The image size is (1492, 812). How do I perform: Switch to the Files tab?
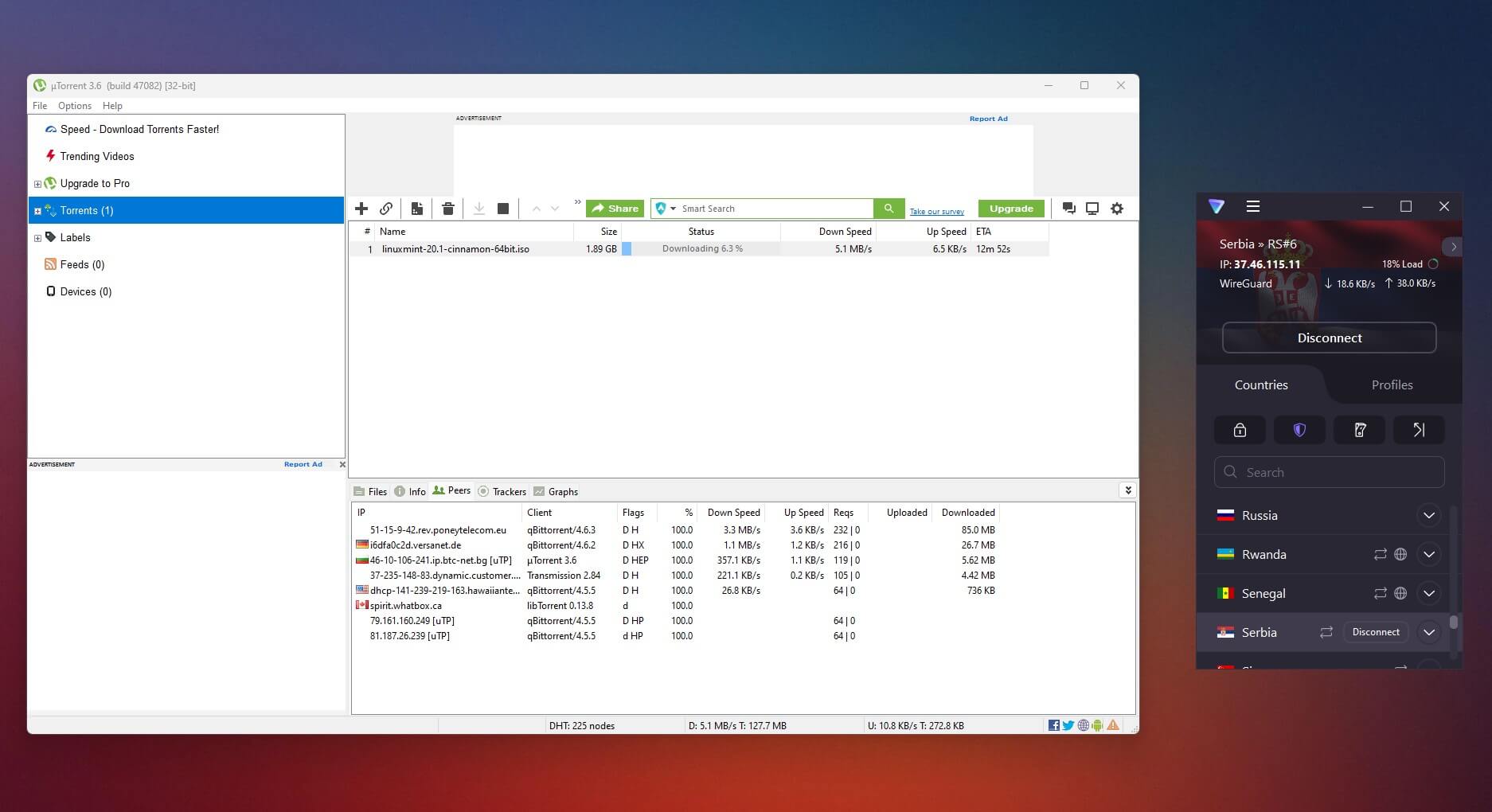click(370, 491)
